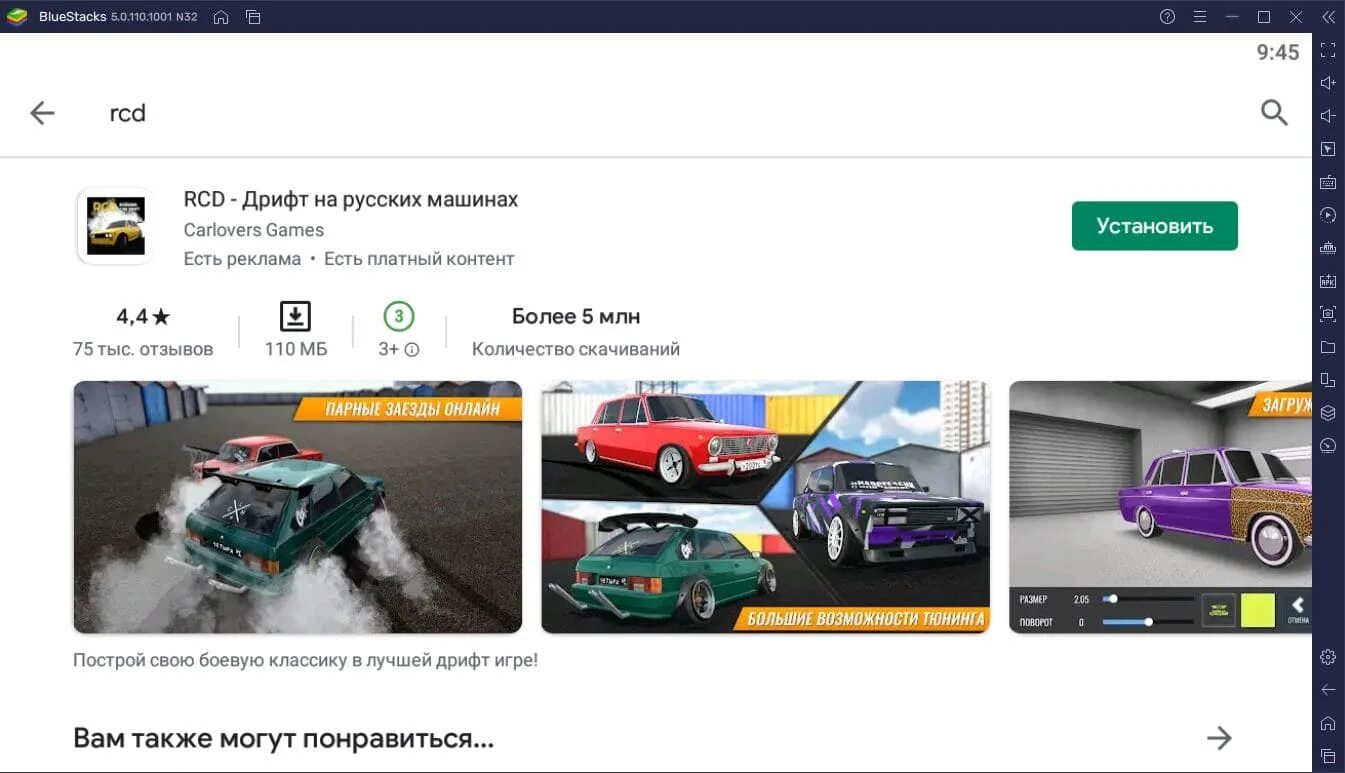Click 'Количество скачиваний' label
Viewport: 1345px width, 773px height.
(576, 349)
